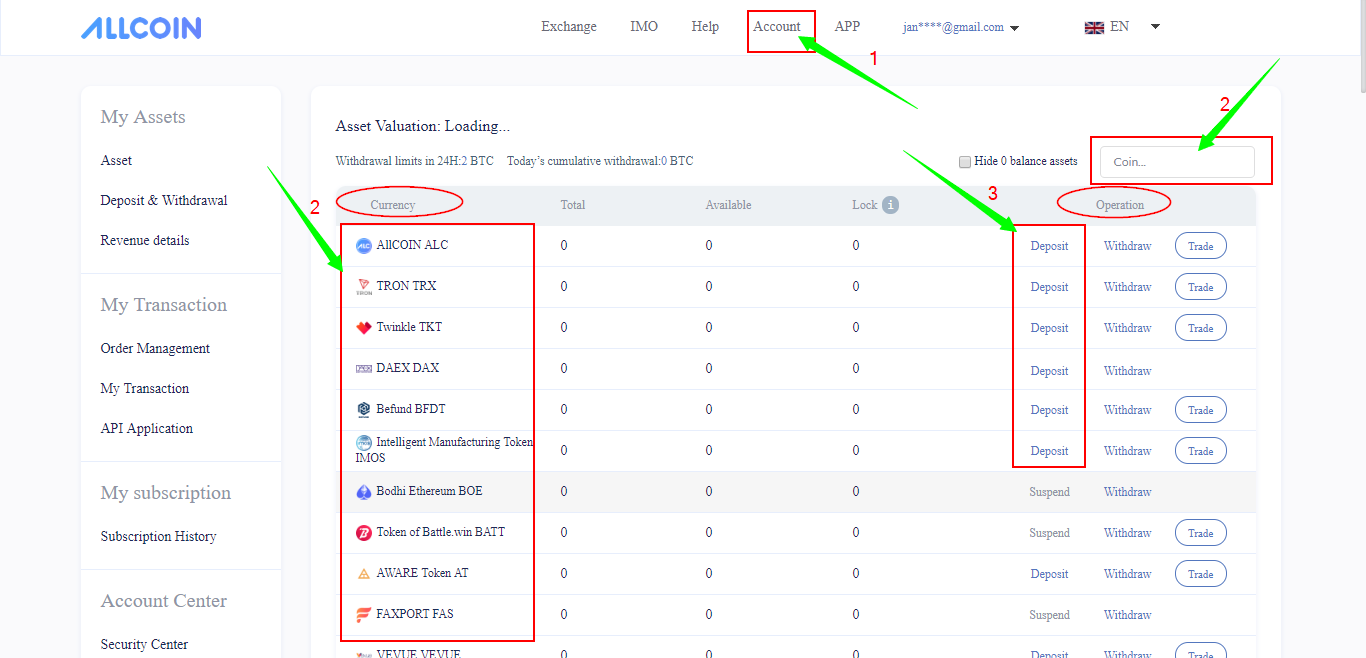The image size is (1366, 658).
Task: Click the Total column header
Action: [x=573, y=205]
